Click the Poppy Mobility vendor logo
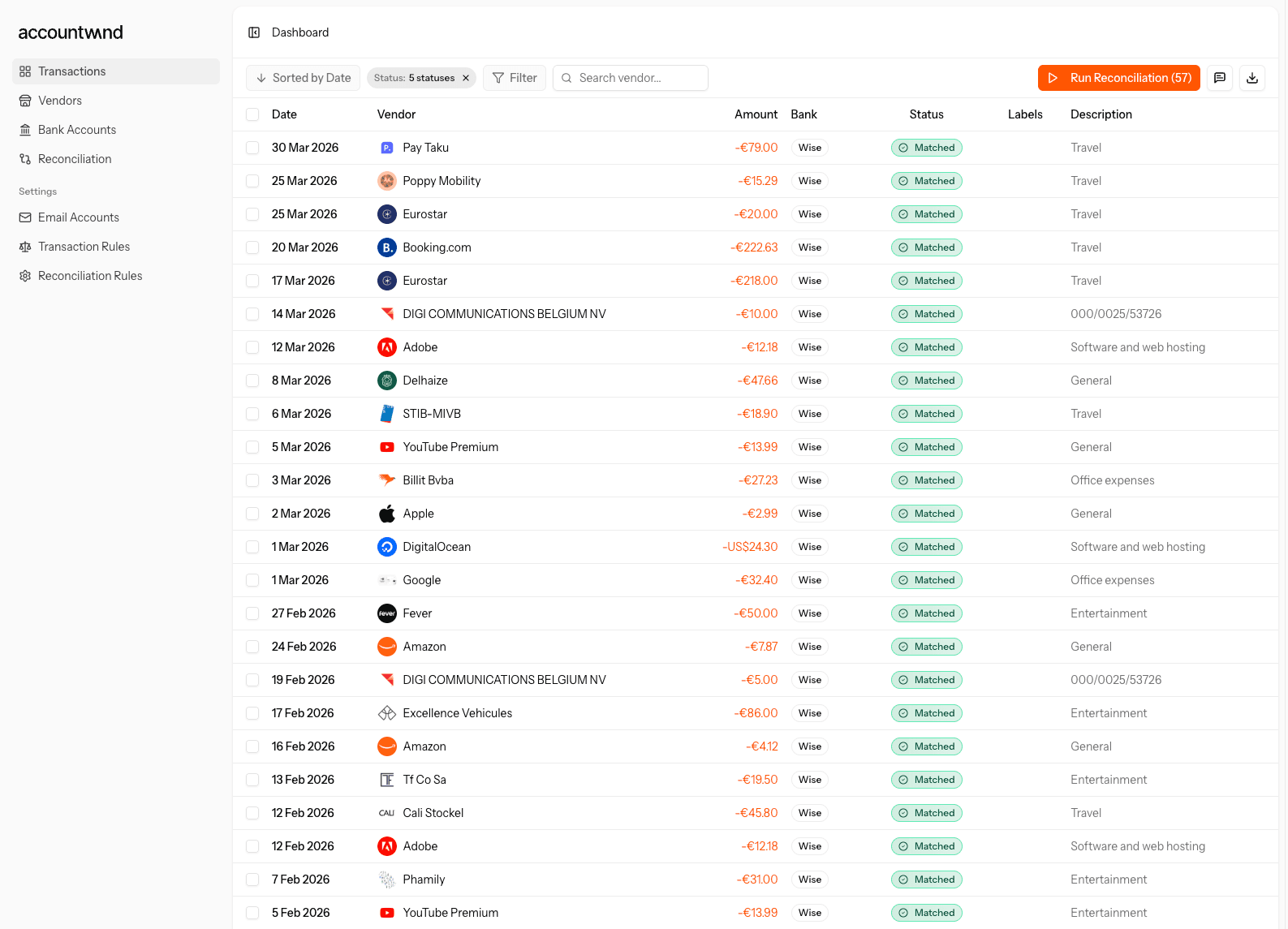 point(387,181)
